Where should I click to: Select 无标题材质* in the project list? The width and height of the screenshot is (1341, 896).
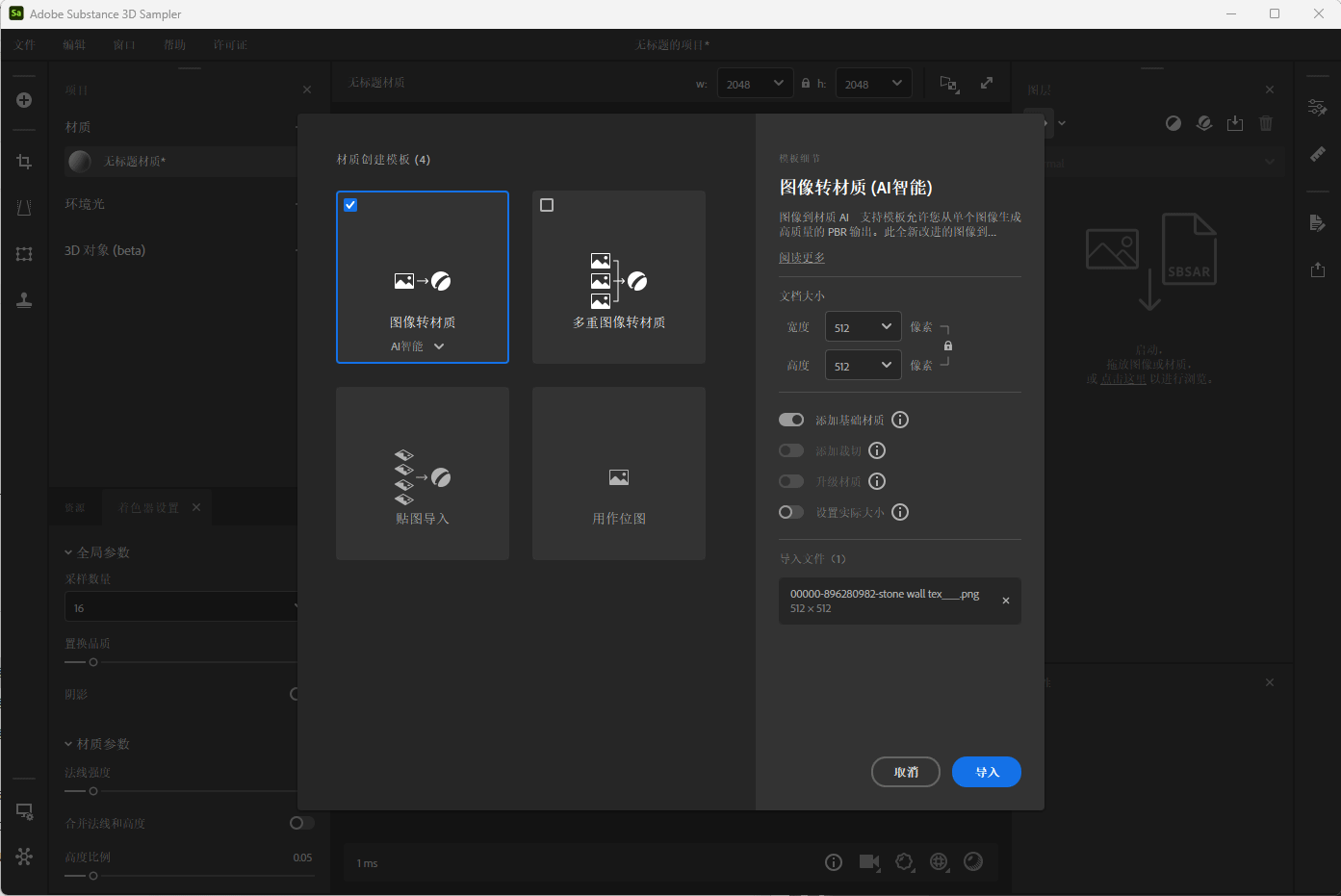pos(181,162)
